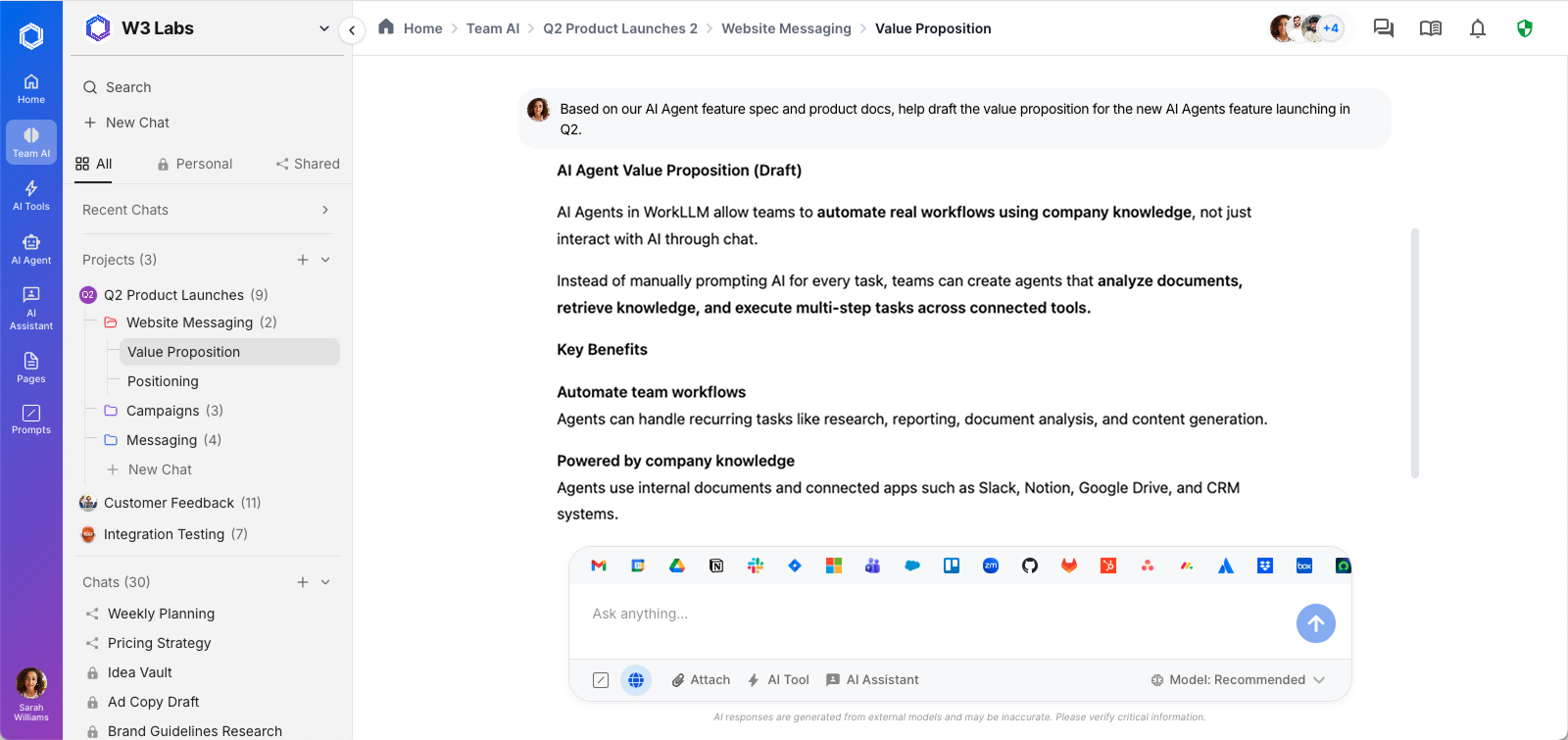Viewport: 1568px width, 740px height.
Task: Open Prompts in the left sidebar
Action: point(31,419)
